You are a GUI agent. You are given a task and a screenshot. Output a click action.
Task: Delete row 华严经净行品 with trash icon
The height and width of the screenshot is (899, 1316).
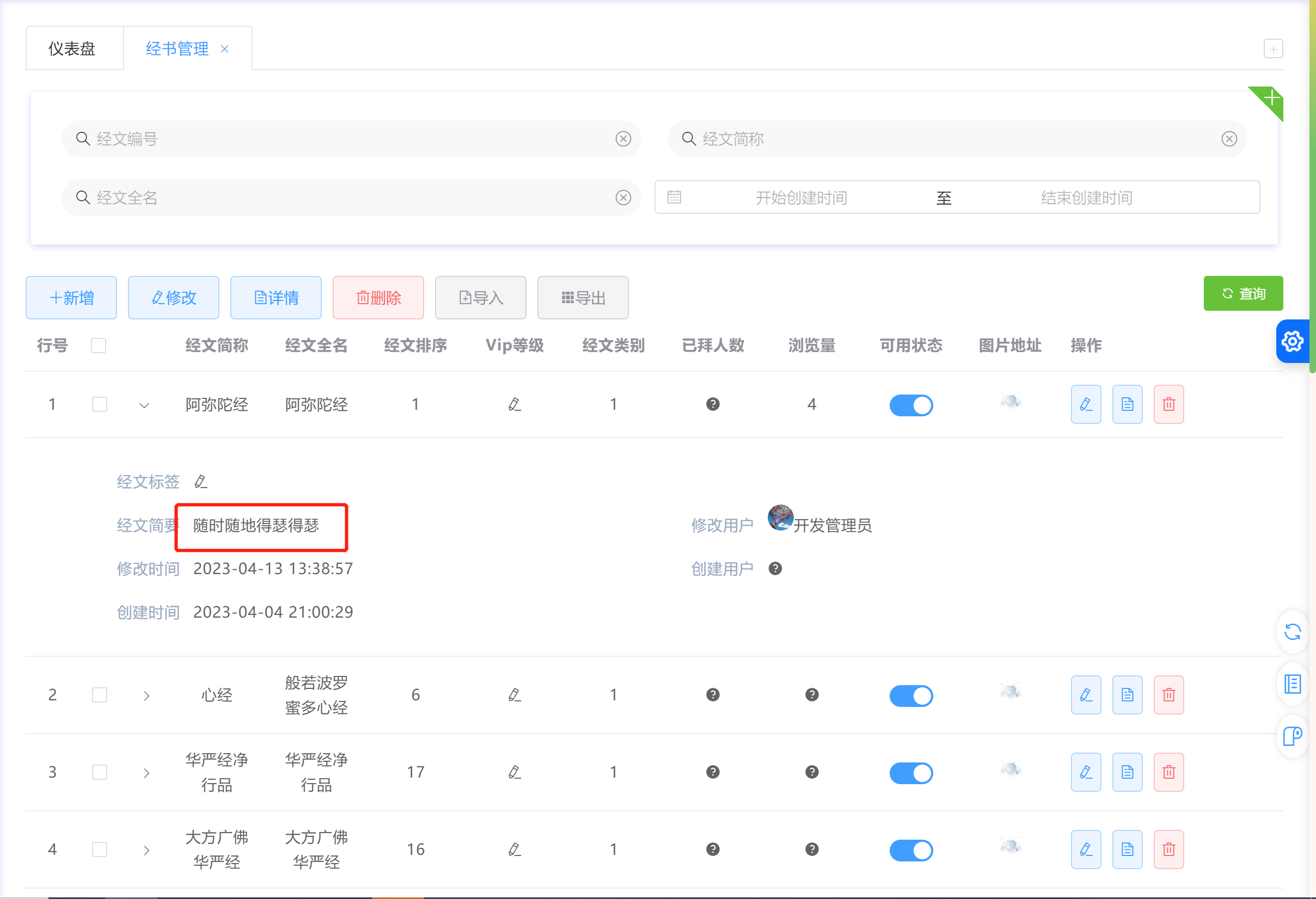[1169, 772]
